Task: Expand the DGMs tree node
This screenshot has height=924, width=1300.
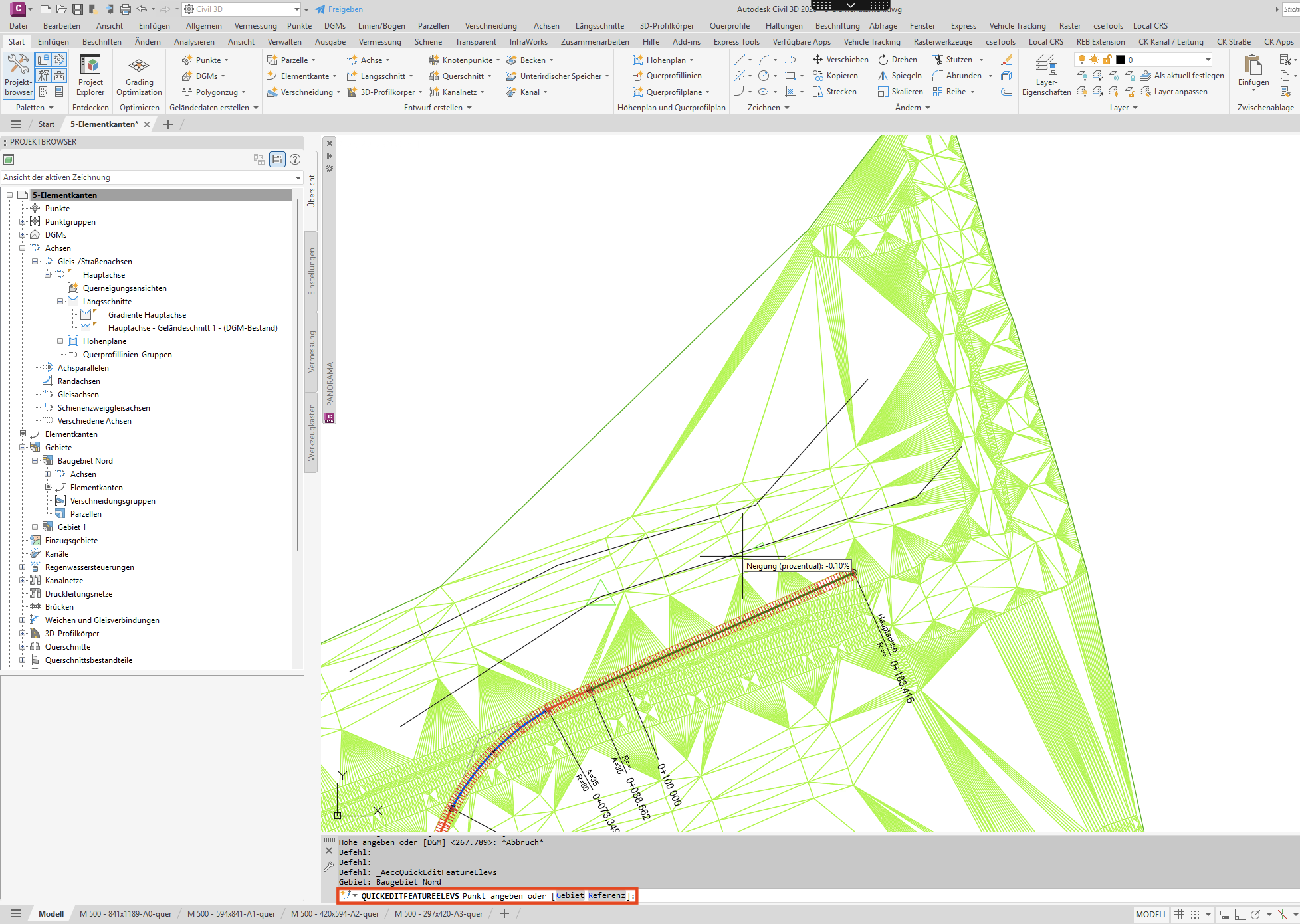Action: (x=23, y=235)
